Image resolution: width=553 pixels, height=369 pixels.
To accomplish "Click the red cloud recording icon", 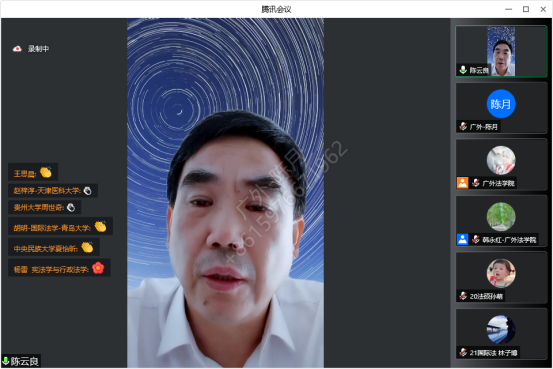I will tap(17, 49).
